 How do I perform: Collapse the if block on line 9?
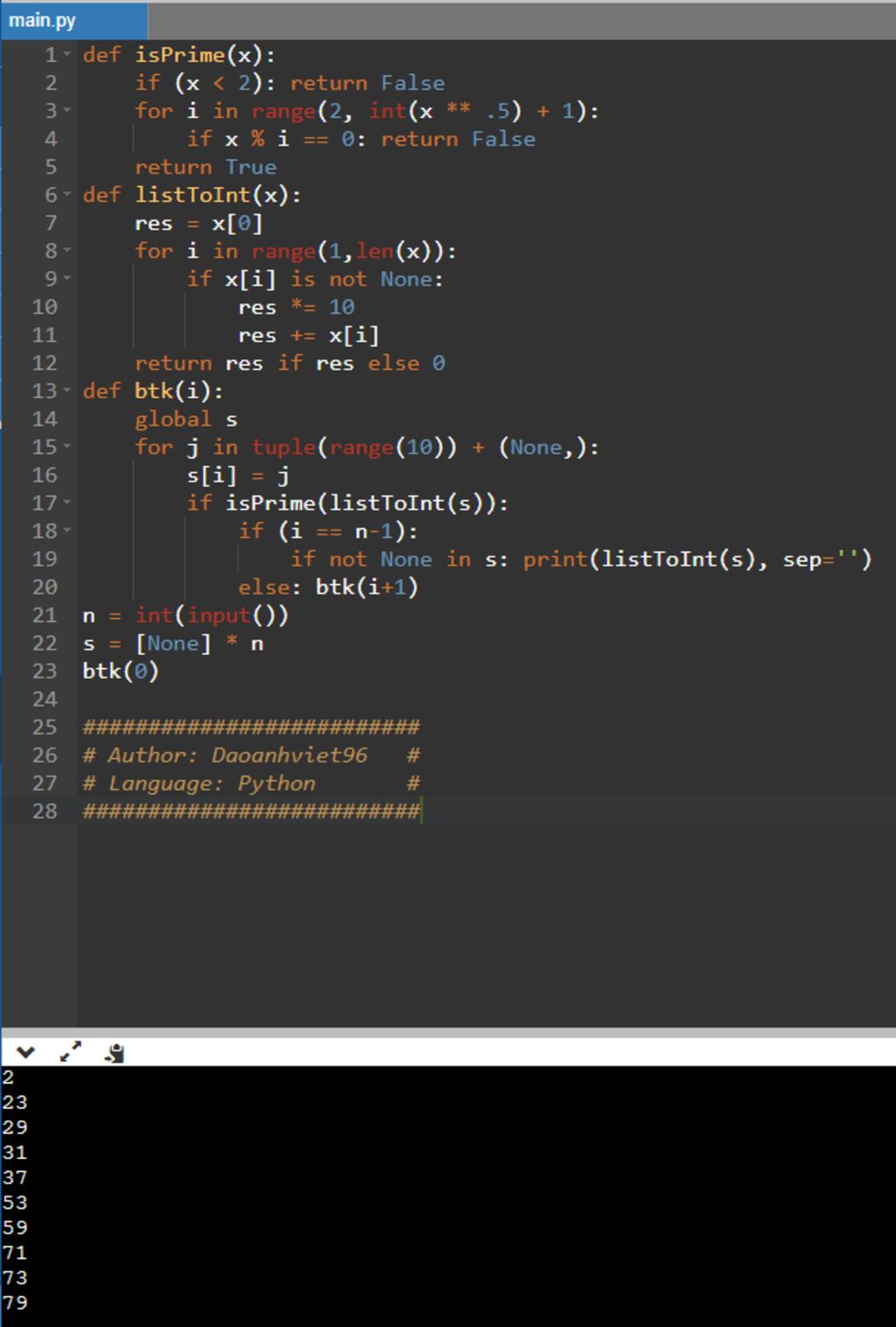pos(67,279)
